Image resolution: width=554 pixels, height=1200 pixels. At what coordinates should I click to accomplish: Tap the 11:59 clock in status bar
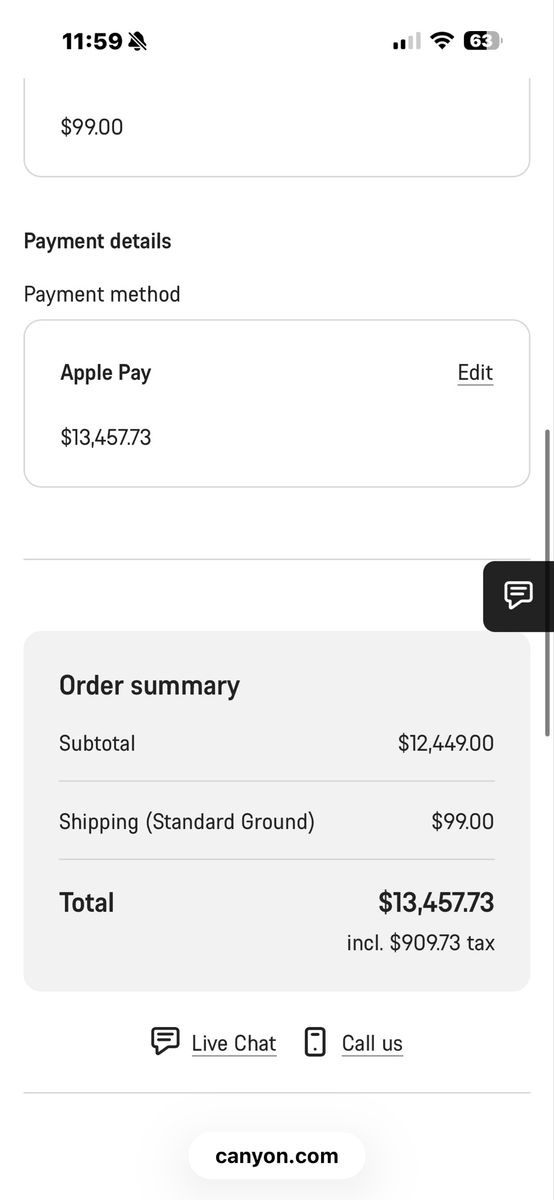[x=92, y=42]
